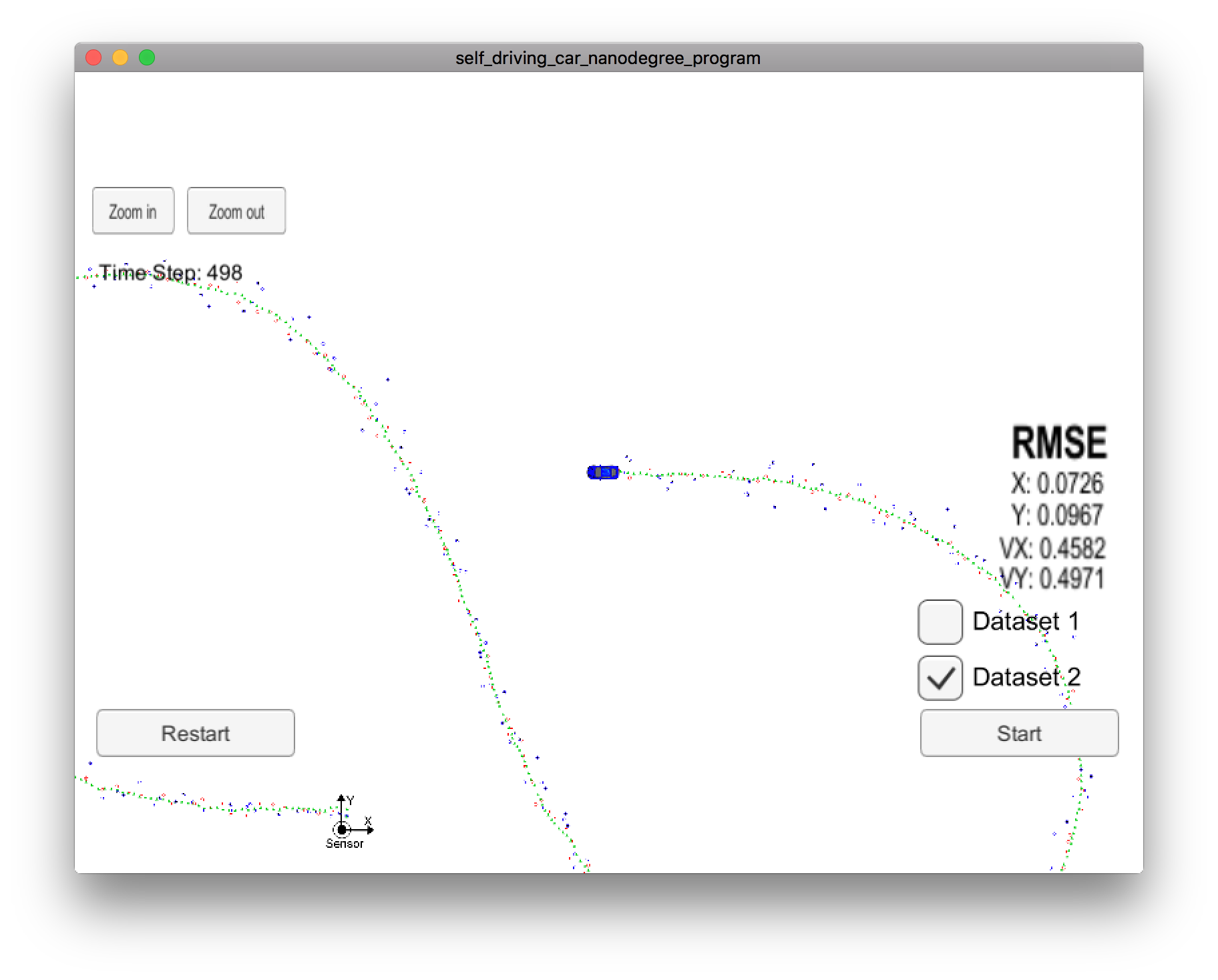Screen dimensions: 1218x980
Task: Click the Zoom in button
Action: coord(133,211)
